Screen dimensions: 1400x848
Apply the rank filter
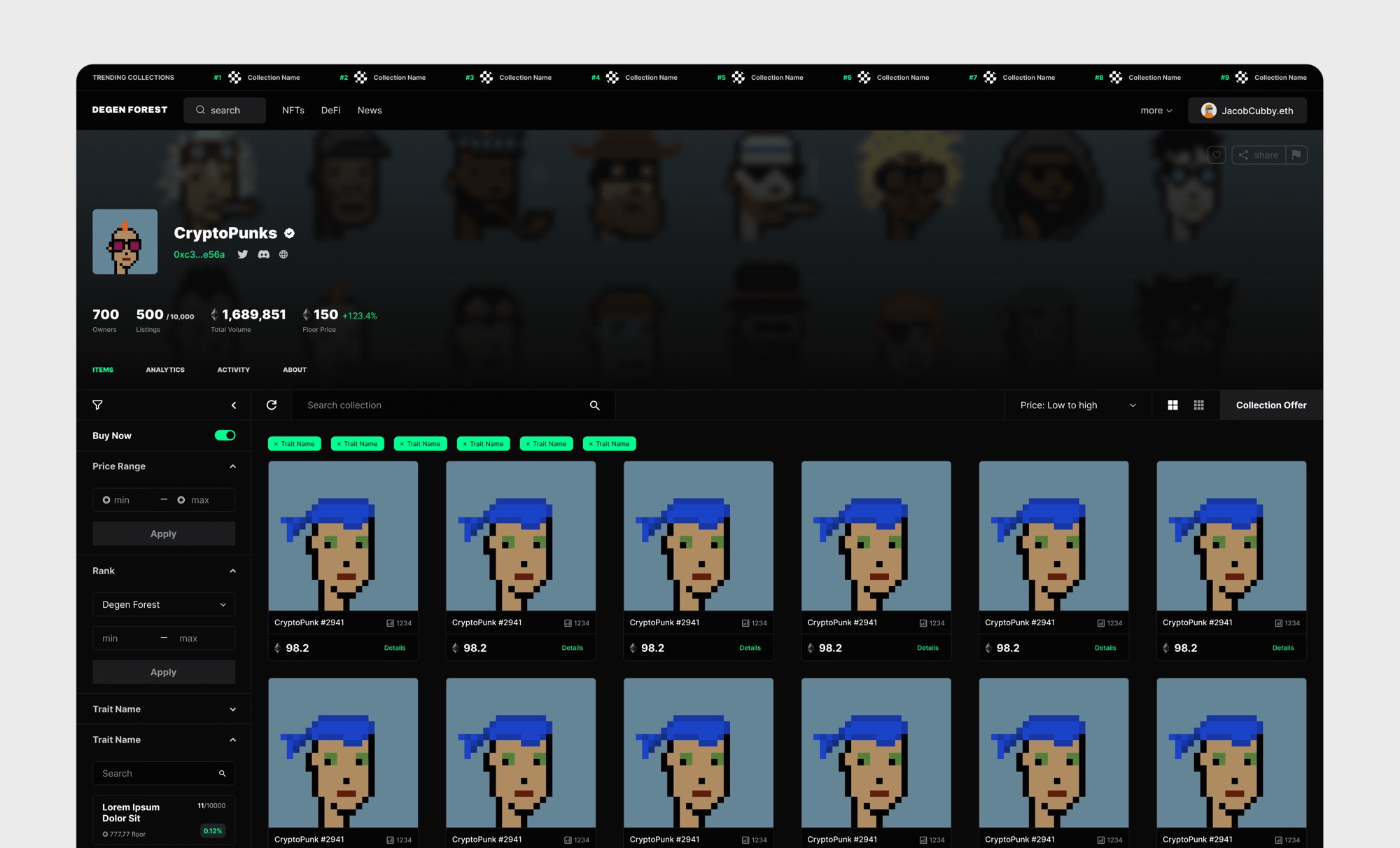pos(164,672)
